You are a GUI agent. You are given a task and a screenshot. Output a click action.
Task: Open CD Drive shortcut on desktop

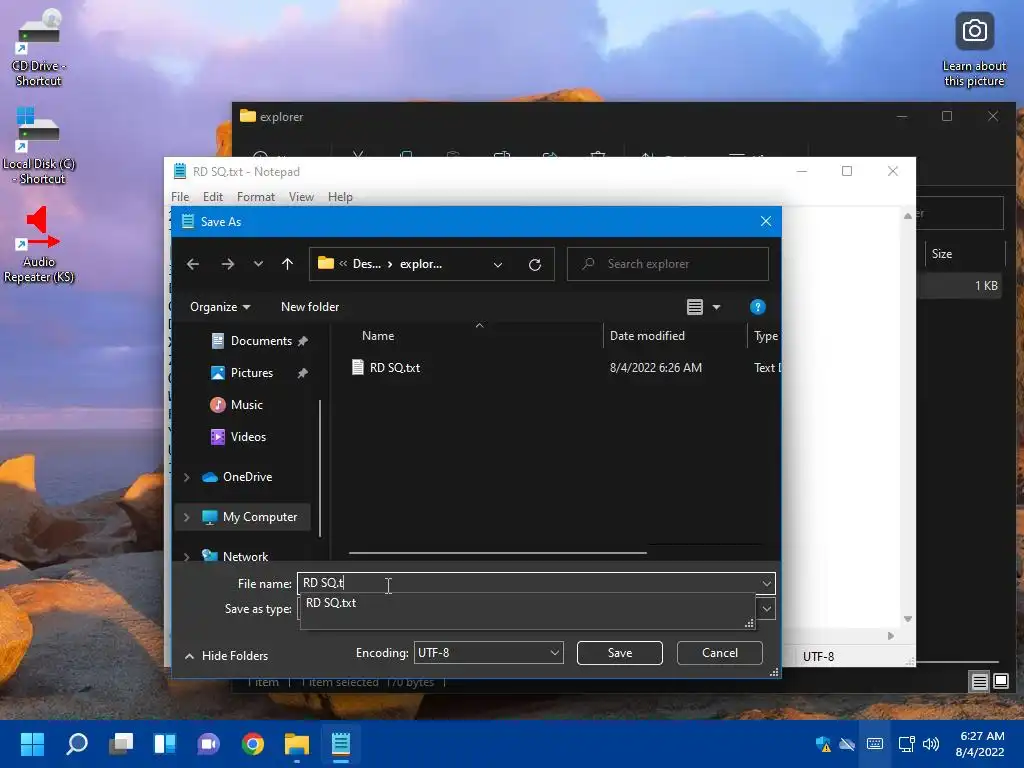click(39, 47)
